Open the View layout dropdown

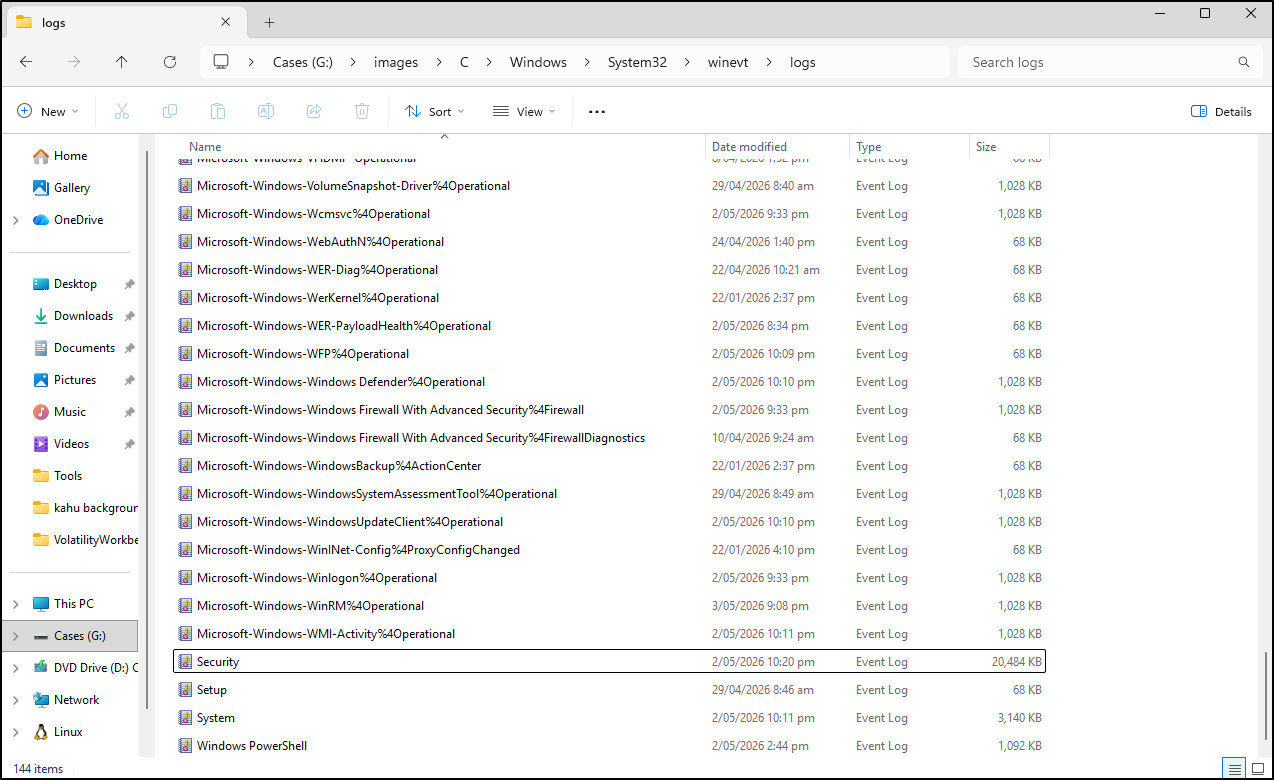pos(525,111)
